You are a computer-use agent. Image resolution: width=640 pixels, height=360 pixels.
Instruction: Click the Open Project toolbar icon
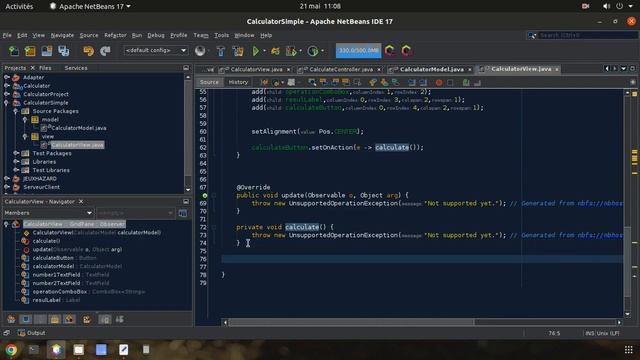coord(47,51)
